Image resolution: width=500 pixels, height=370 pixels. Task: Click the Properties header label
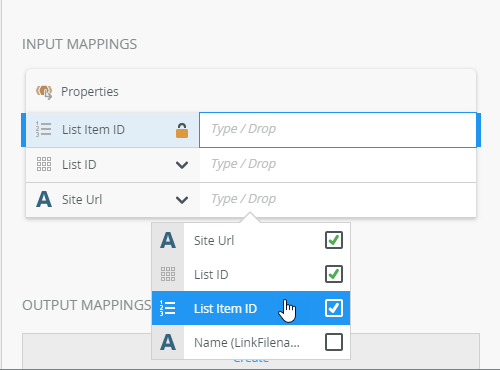point(90,92)
